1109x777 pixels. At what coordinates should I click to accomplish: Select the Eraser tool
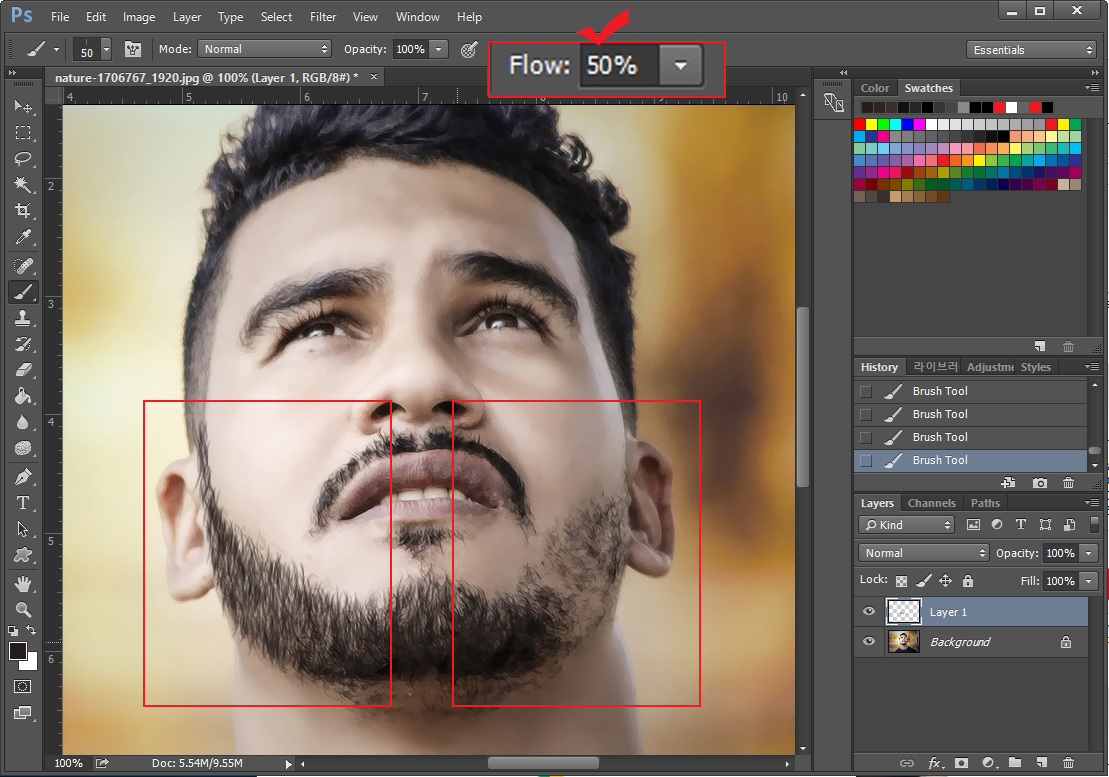[x=23, y=370]
